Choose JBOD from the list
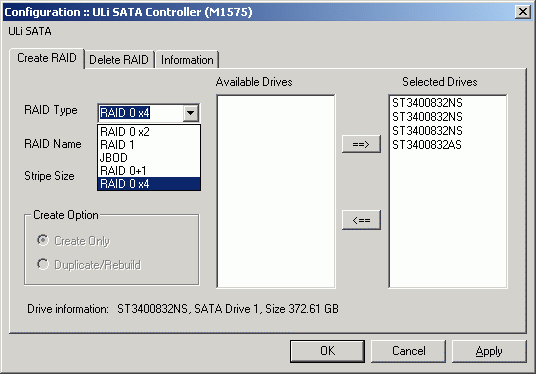This screenshot has width=536, height=374. 149,158
